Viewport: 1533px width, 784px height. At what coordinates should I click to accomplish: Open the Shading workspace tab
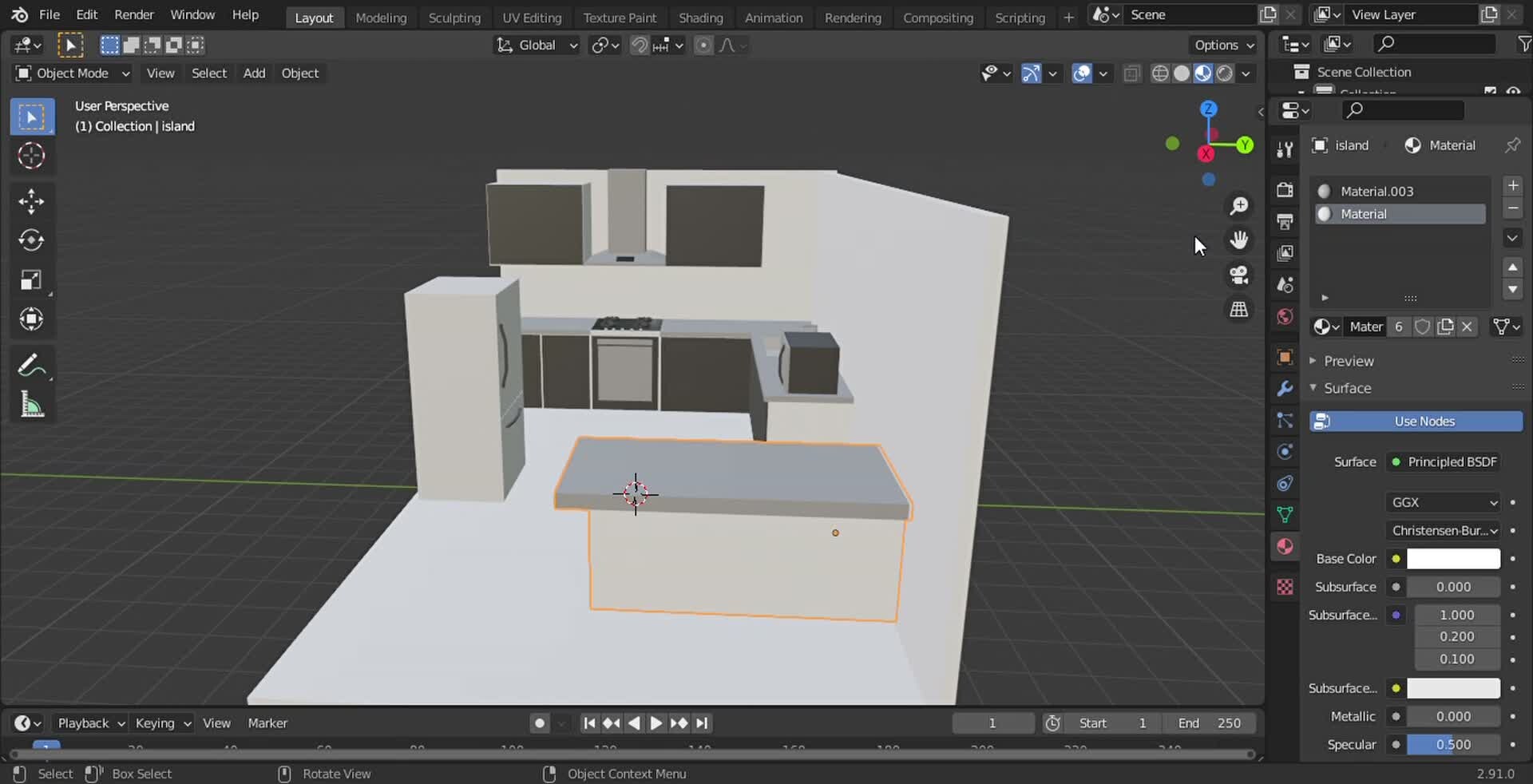pos(701,18)
